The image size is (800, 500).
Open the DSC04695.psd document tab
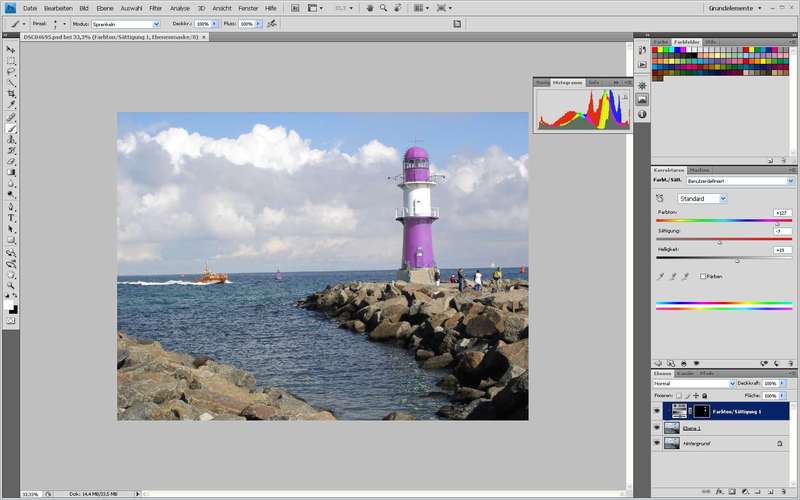112,36
